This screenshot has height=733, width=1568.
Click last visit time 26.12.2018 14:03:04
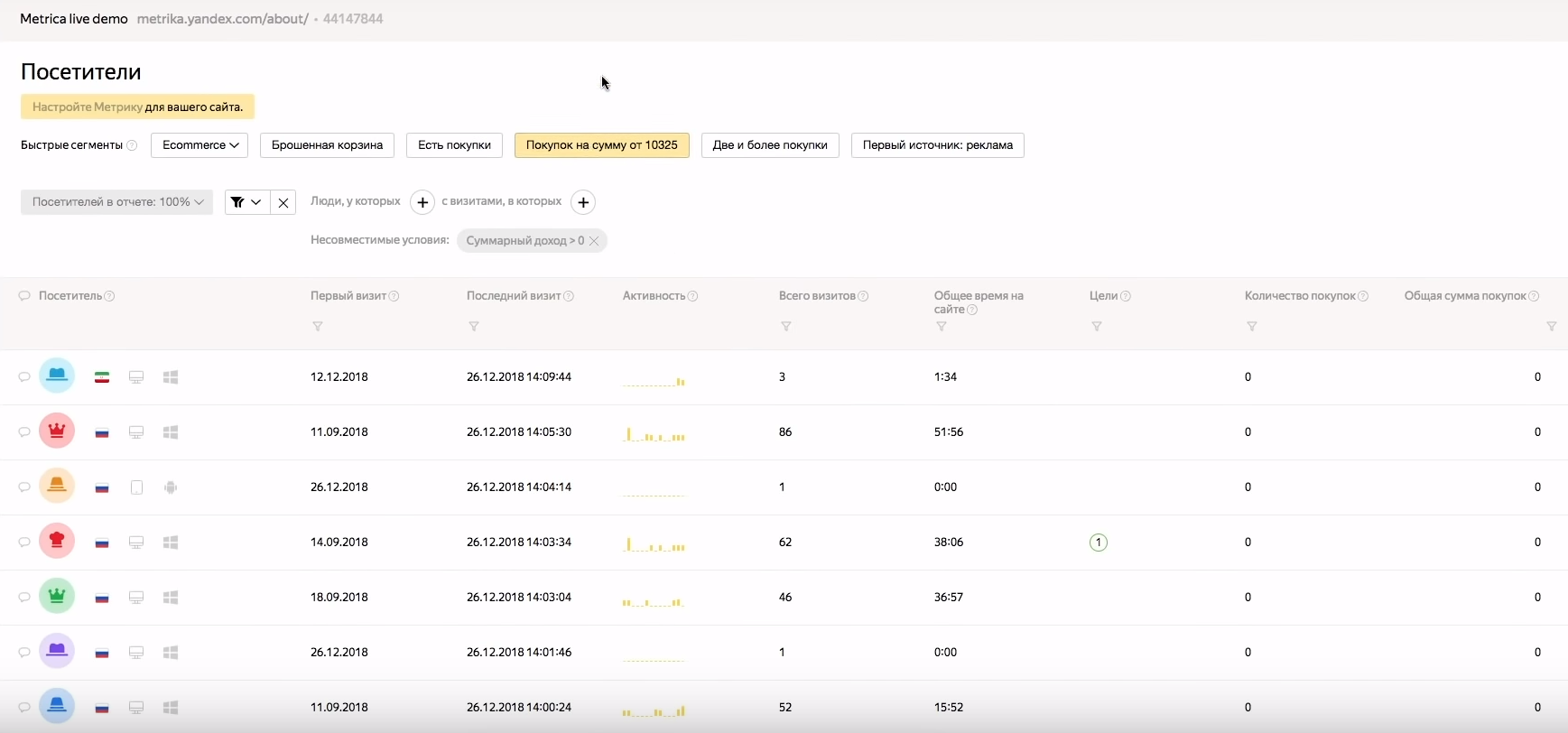click(519, 597)
